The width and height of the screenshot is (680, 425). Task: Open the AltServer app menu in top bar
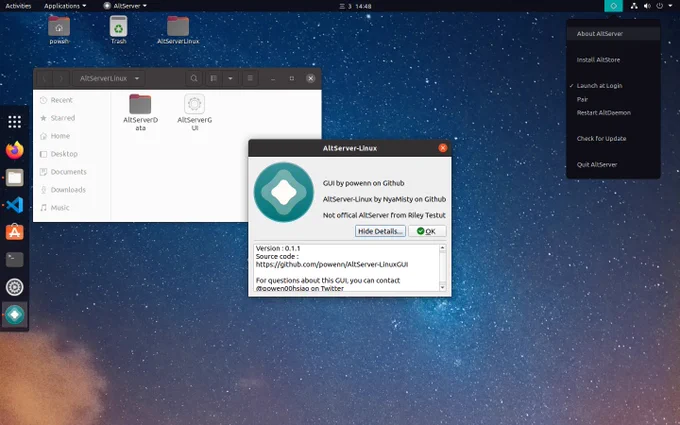pos(125,6)
